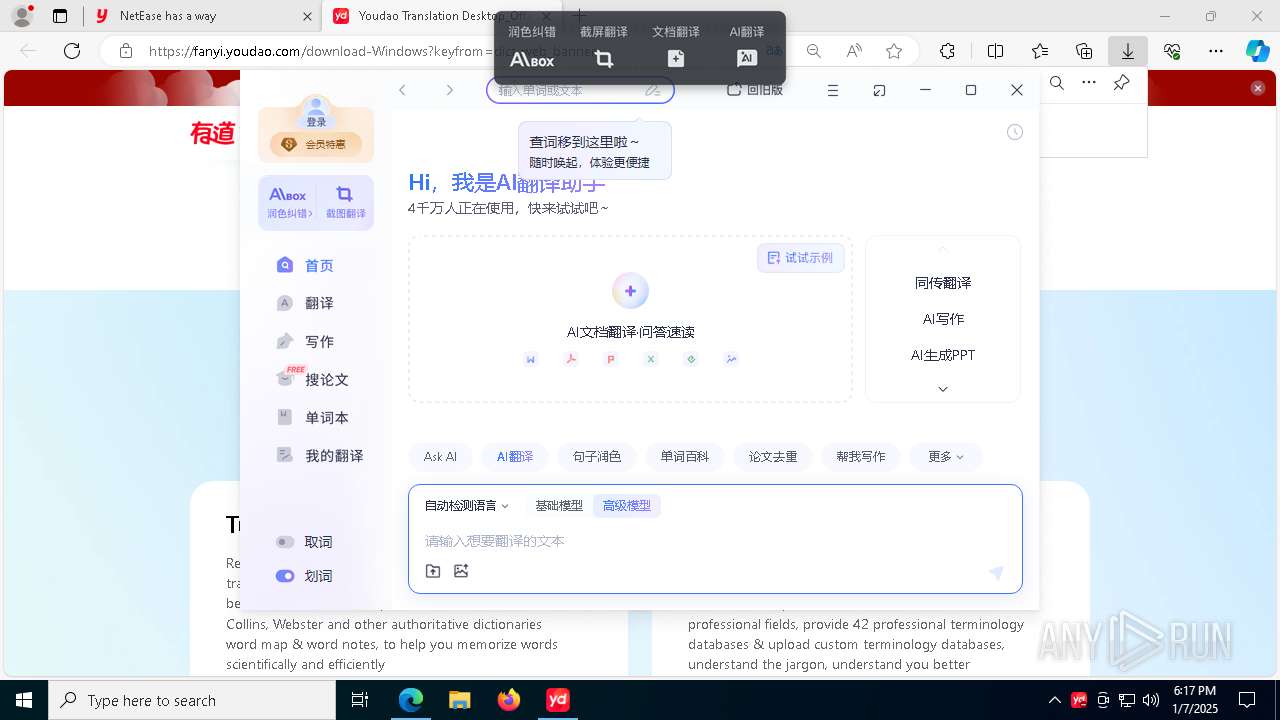The image size is (1280, 720).
Task: Open 我的翻译 my translations in sidebar
Action: (320, 455)
